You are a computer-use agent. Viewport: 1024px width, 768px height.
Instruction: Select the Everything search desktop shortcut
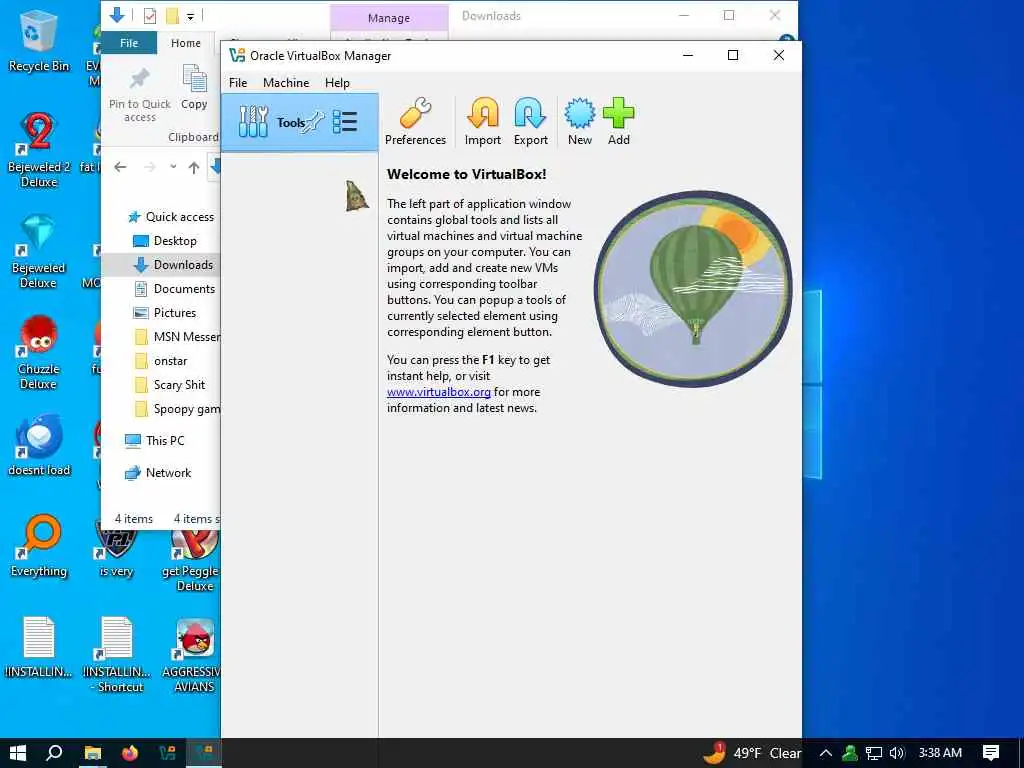(x=39, y=546)
